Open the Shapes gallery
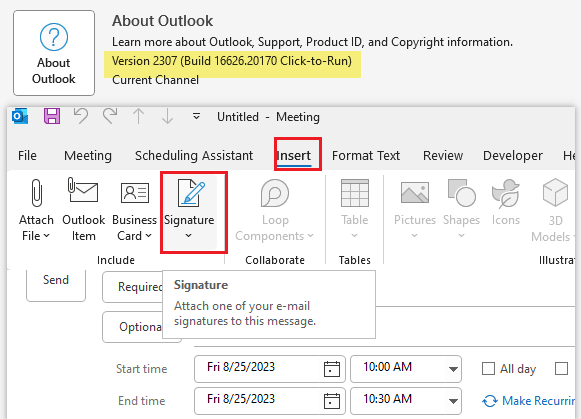Screen dimensions: 581x419 pos(461,210)
